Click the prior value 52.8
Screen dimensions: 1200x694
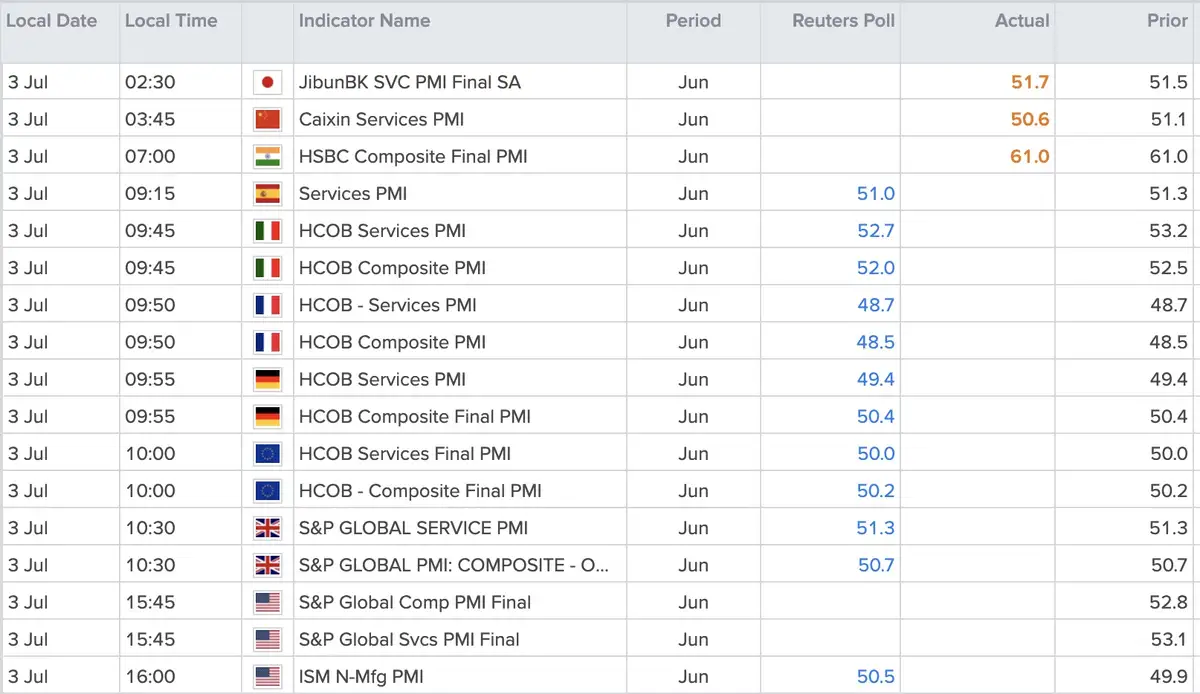pyautogui.click(x=1169, y=602)
